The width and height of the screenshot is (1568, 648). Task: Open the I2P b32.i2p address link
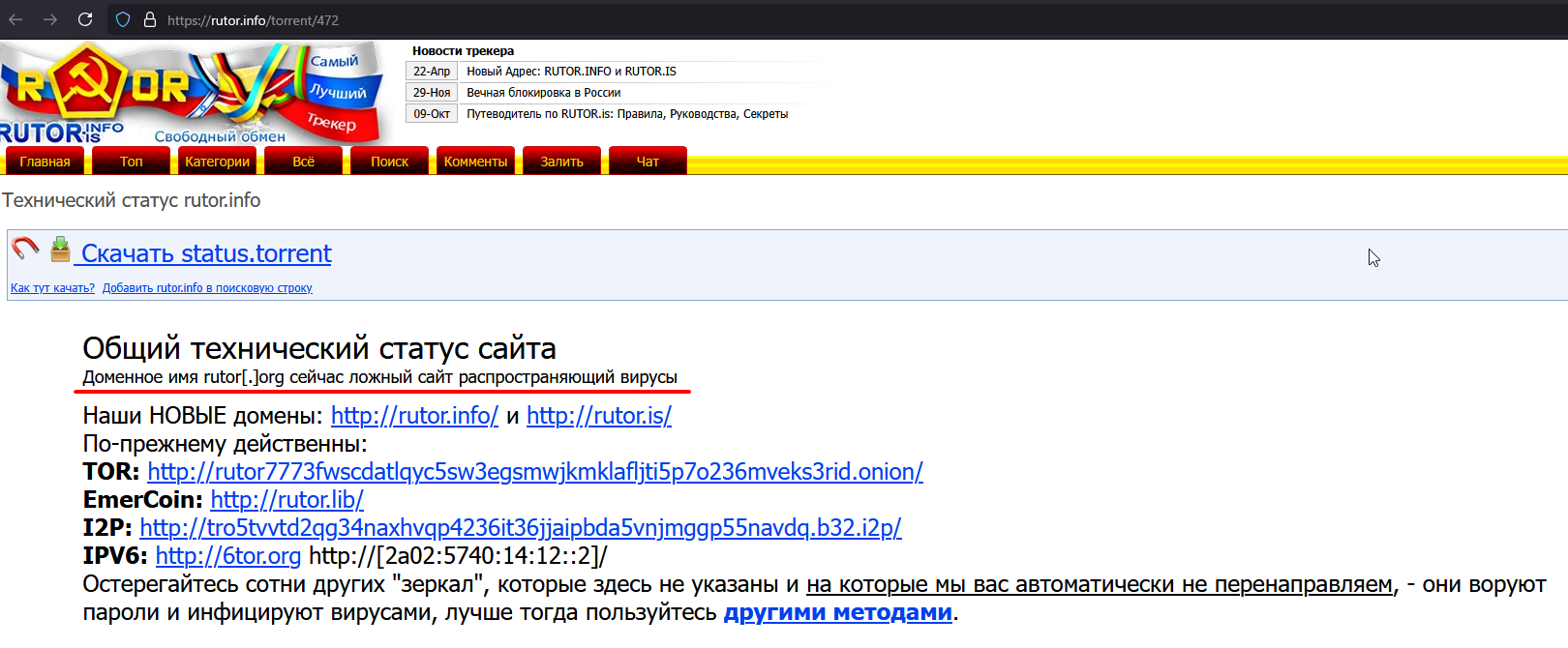click(521, 528)
